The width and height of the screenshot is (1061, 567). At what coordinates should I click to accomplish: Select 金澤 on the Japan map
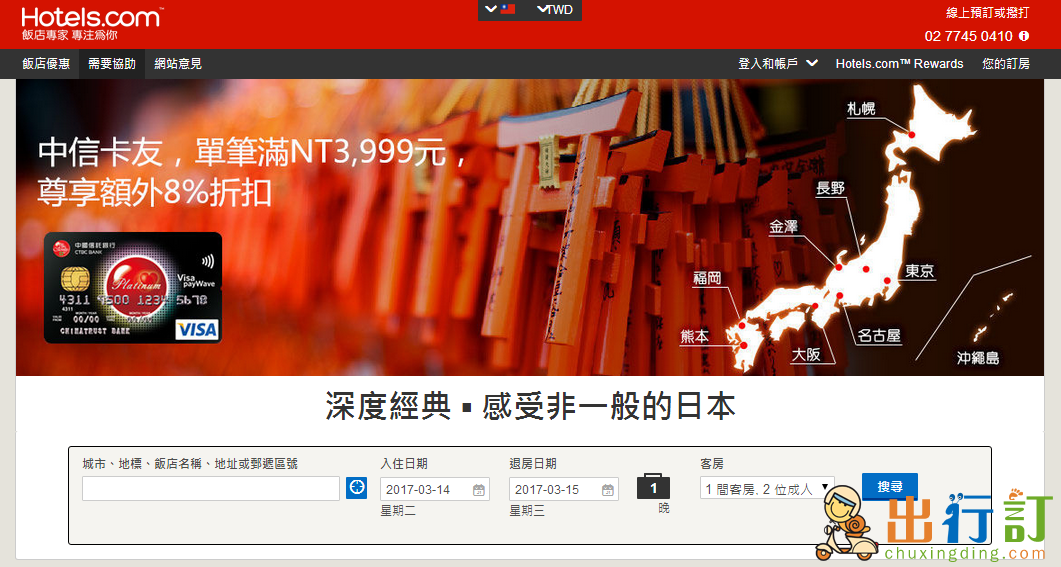(x=784, y=227)
